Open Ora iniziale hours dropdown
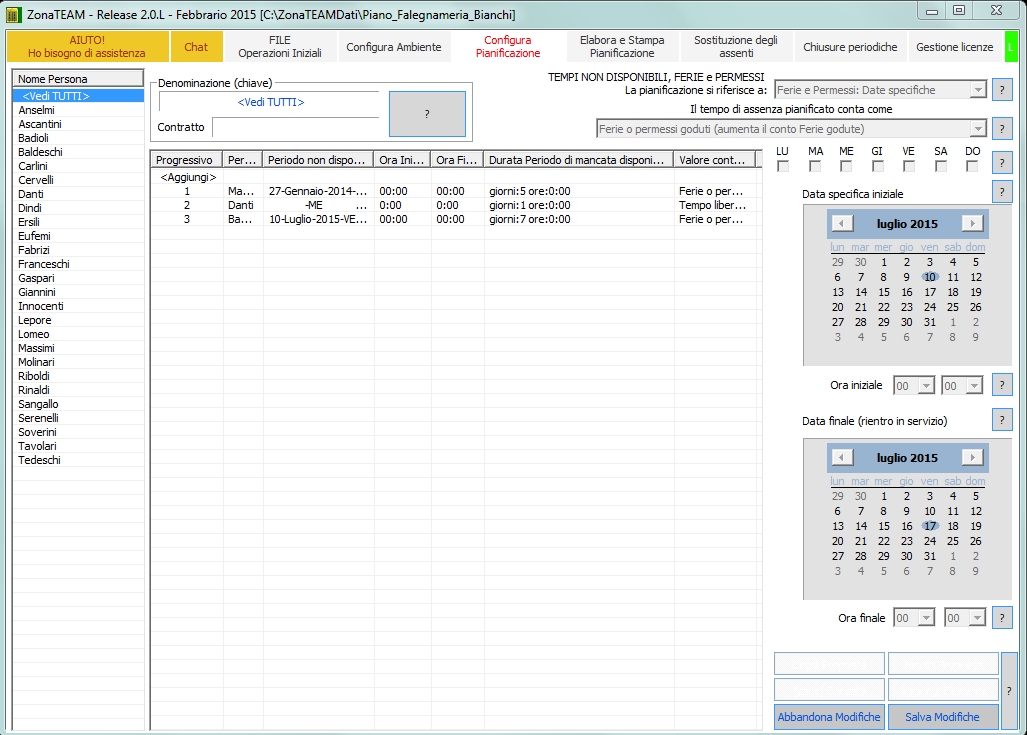Screen dimensions: 1027x735 (x=925, y=386)
